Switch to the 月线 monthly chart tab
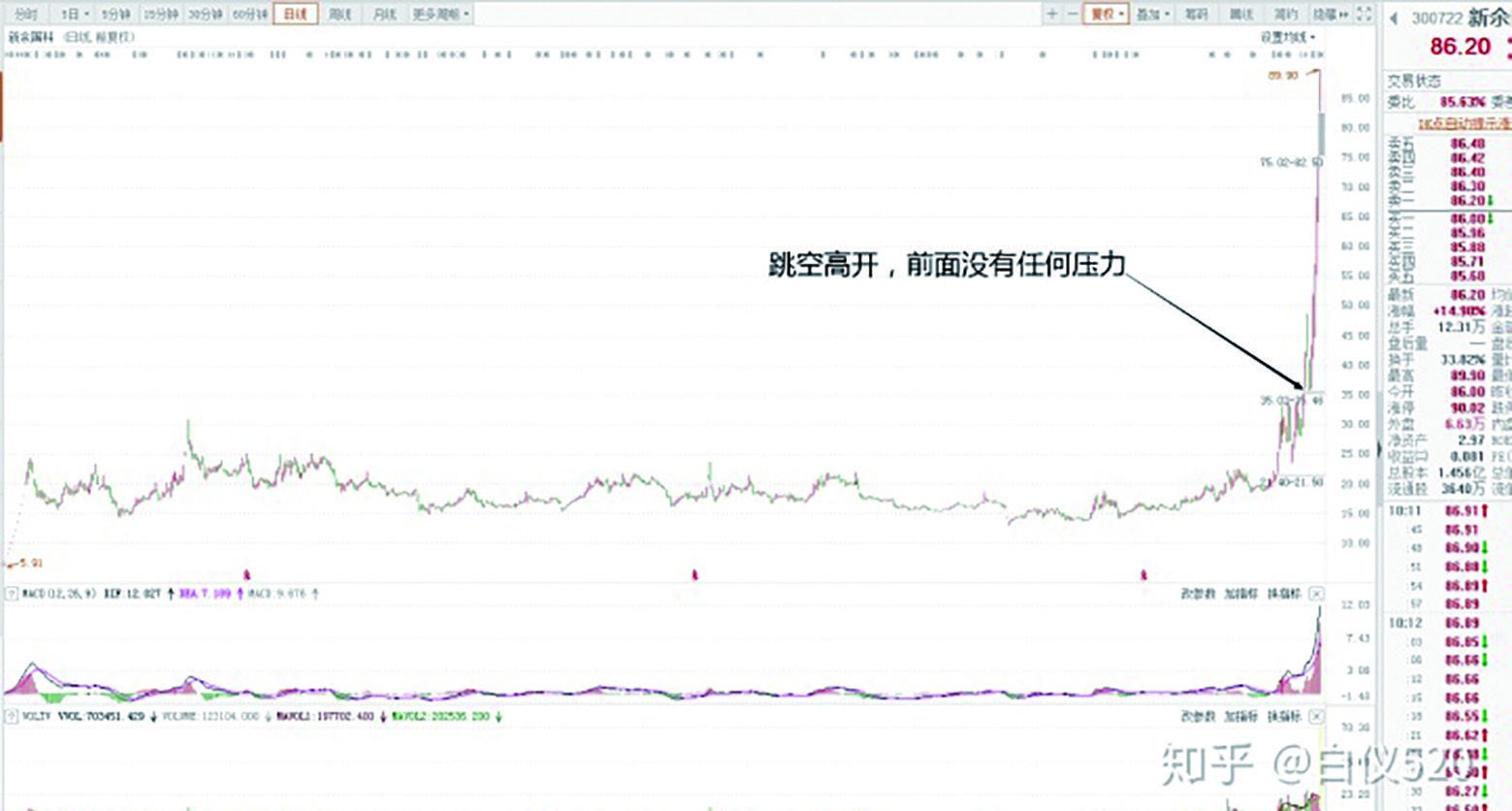 click(x=383, y=14)
